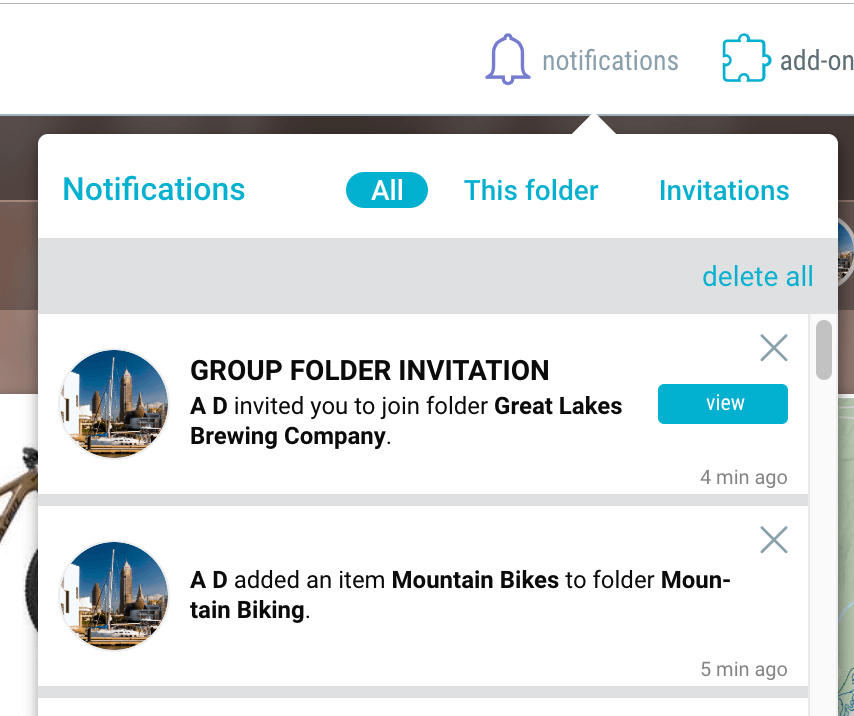
Task: Click the 5 min ago timestamp
Action: [744, 669]
